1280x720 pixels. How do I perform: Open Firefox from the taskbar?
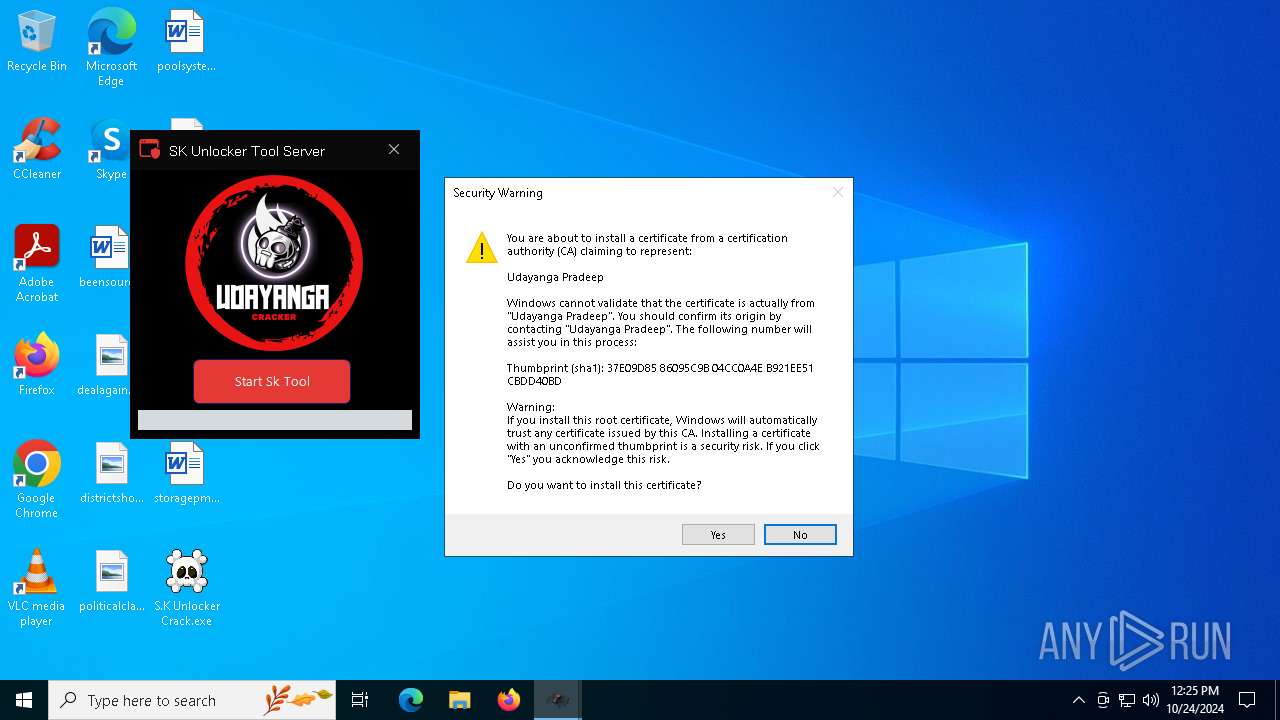pyautogui.click(x=509, y=700)
